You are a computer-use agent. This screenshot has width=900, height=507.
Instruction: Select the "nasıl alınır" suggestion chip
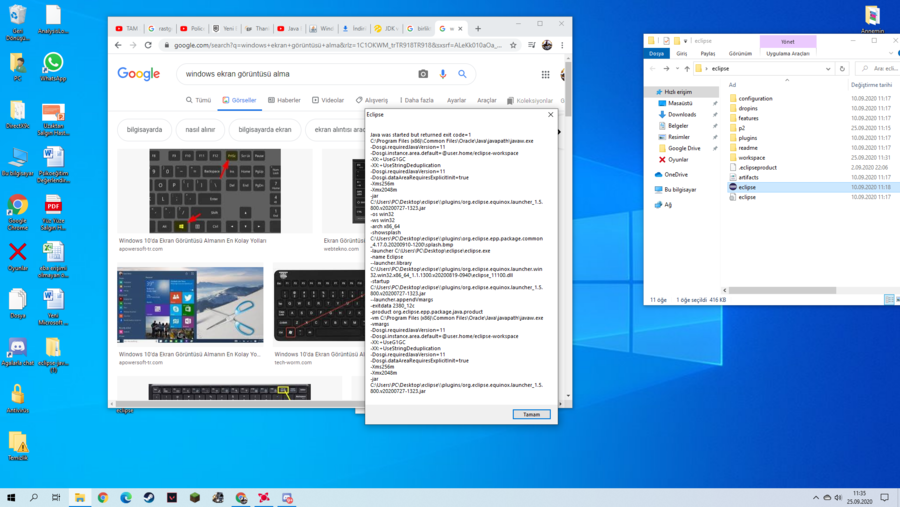(200, 129)
